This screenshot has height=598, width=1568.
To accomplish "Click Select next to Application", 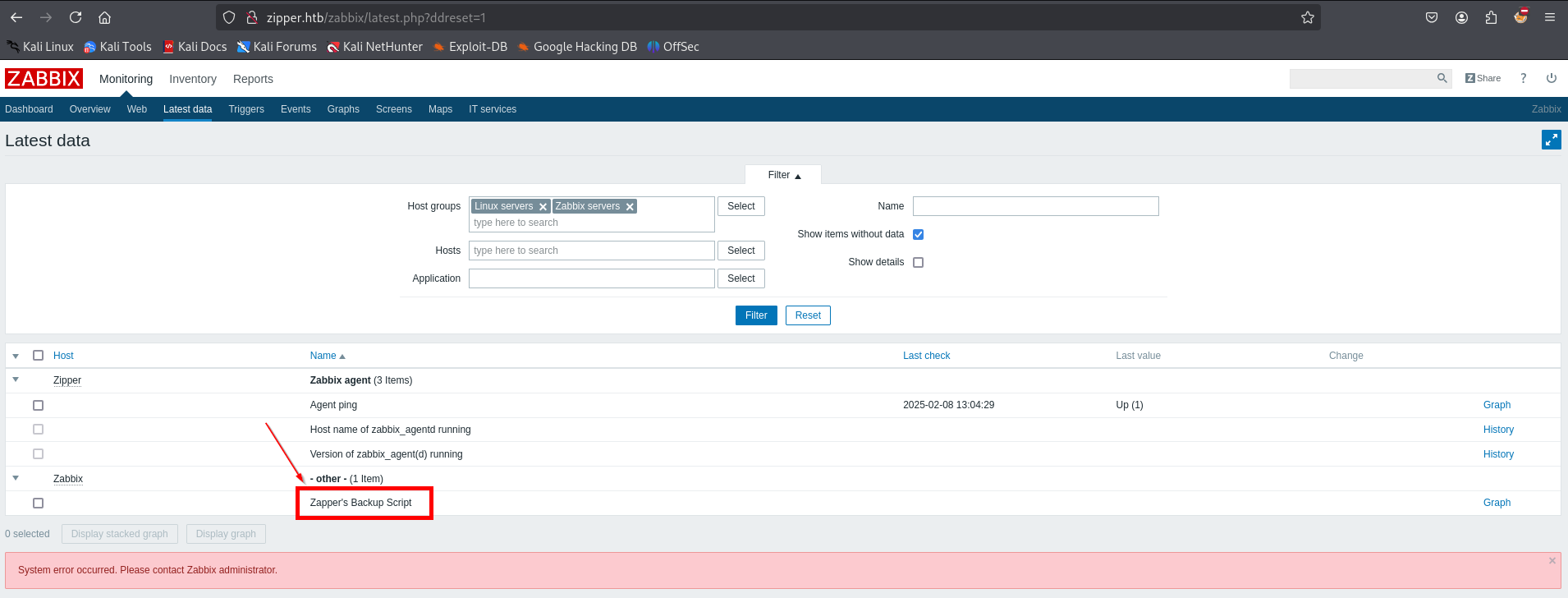I will tap(741, 278).
